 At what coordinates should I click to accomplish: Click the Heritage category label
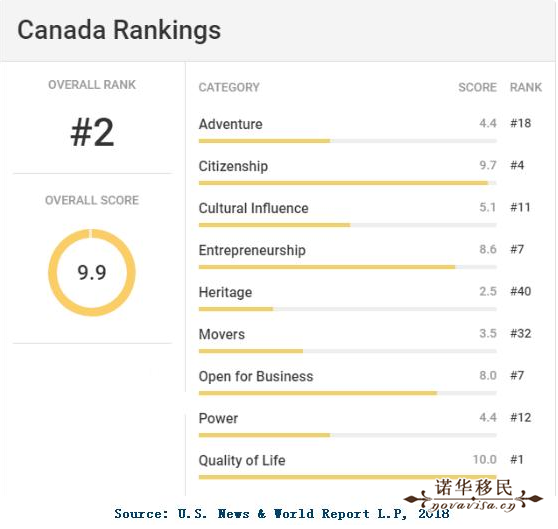click(x=225, y=292)
